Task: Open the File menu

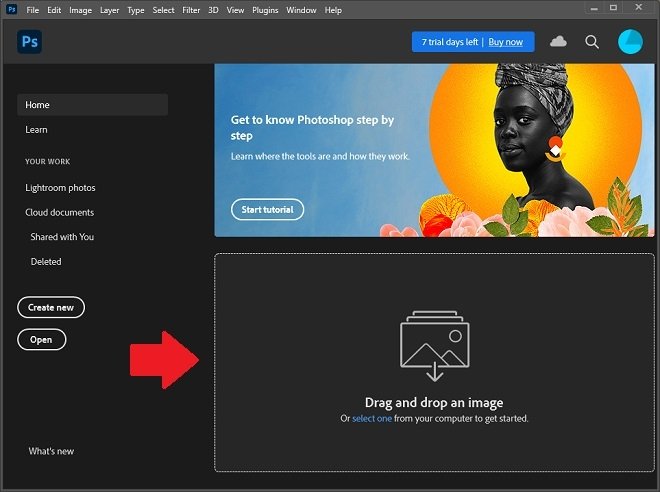Action: pyautogui.click(x=32, y=10)
